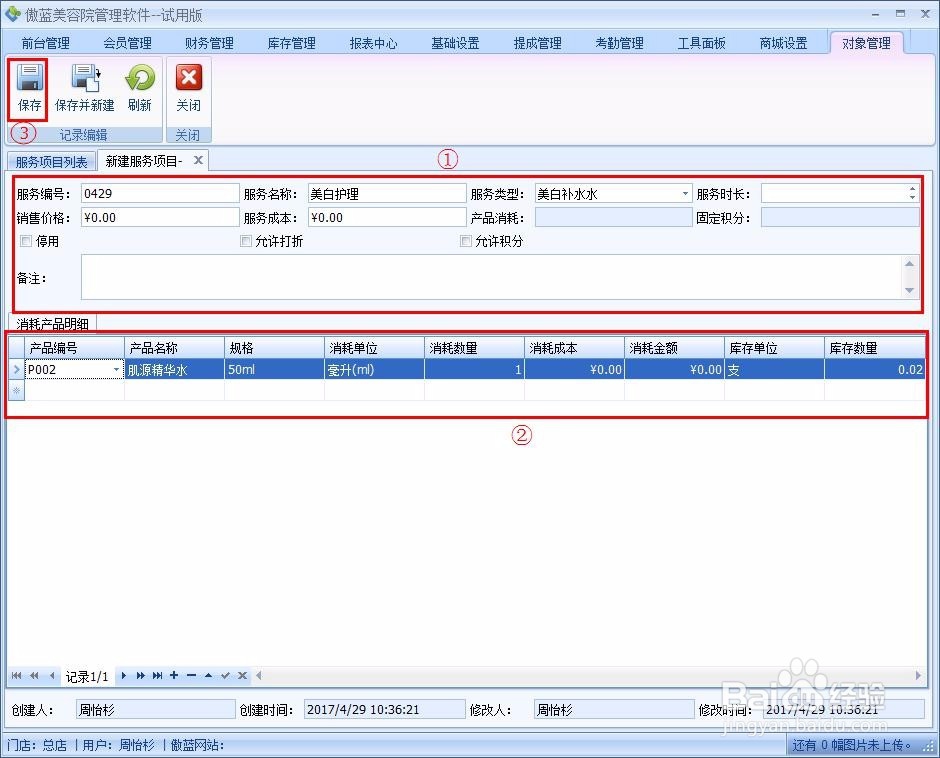Enable the 允许积分 checkbox
This screenshot has height=758, width=940.
[465, 241]
